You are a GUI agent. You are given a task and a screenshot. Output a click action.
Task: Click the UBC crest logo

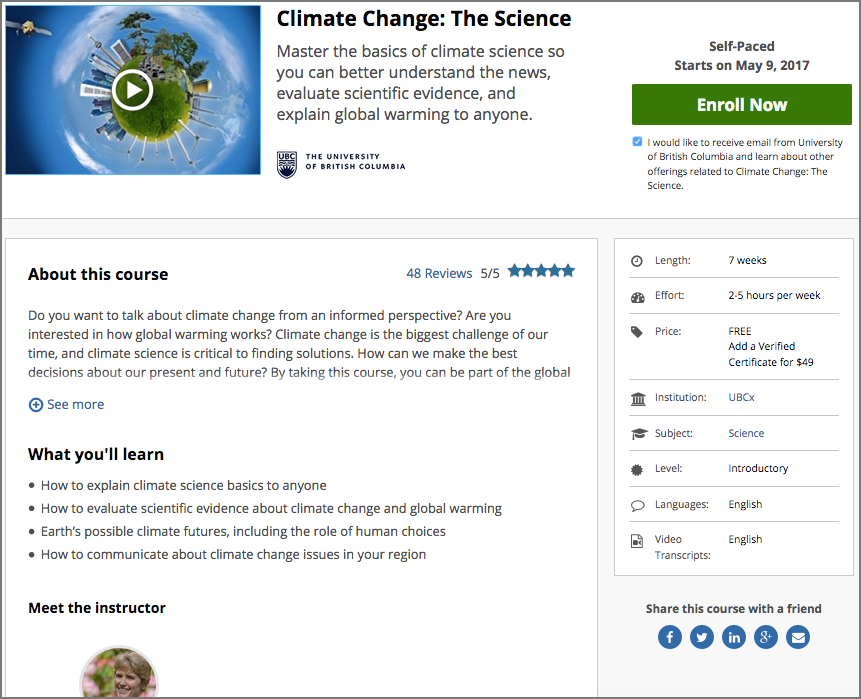pyautogui.click(x=287, y=165)
